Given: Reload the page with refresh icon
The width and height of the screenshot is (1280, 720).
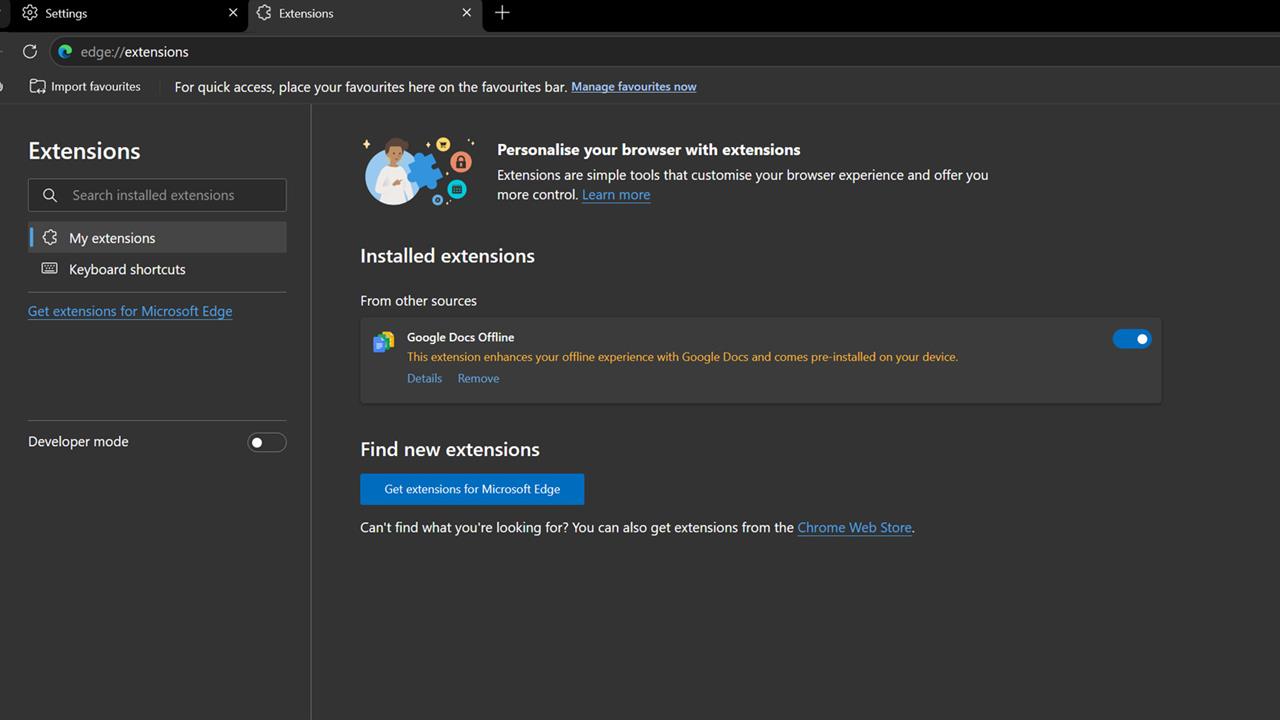Looking at the screenshot, I should [x=30, y=51].
